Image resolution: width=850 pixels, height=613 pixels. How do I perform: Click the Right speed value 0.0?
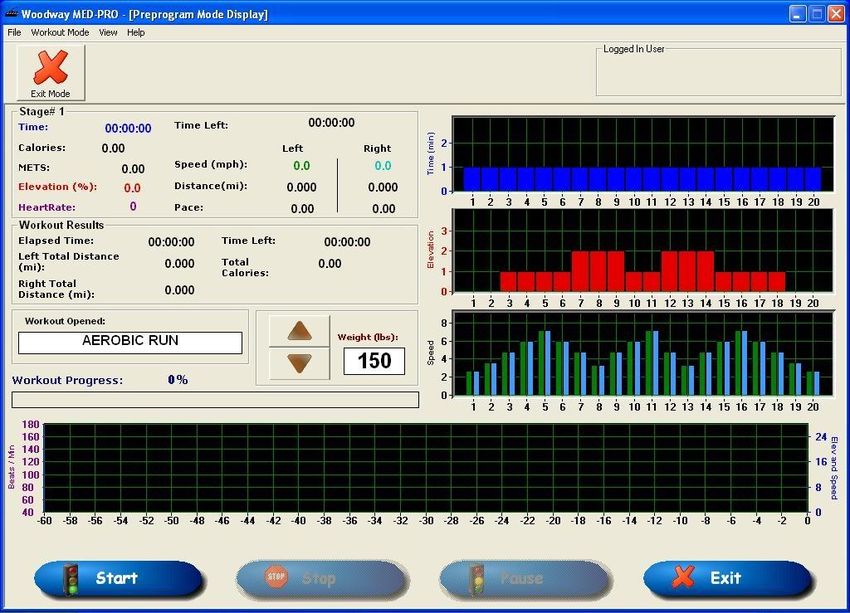click(383, 166)
